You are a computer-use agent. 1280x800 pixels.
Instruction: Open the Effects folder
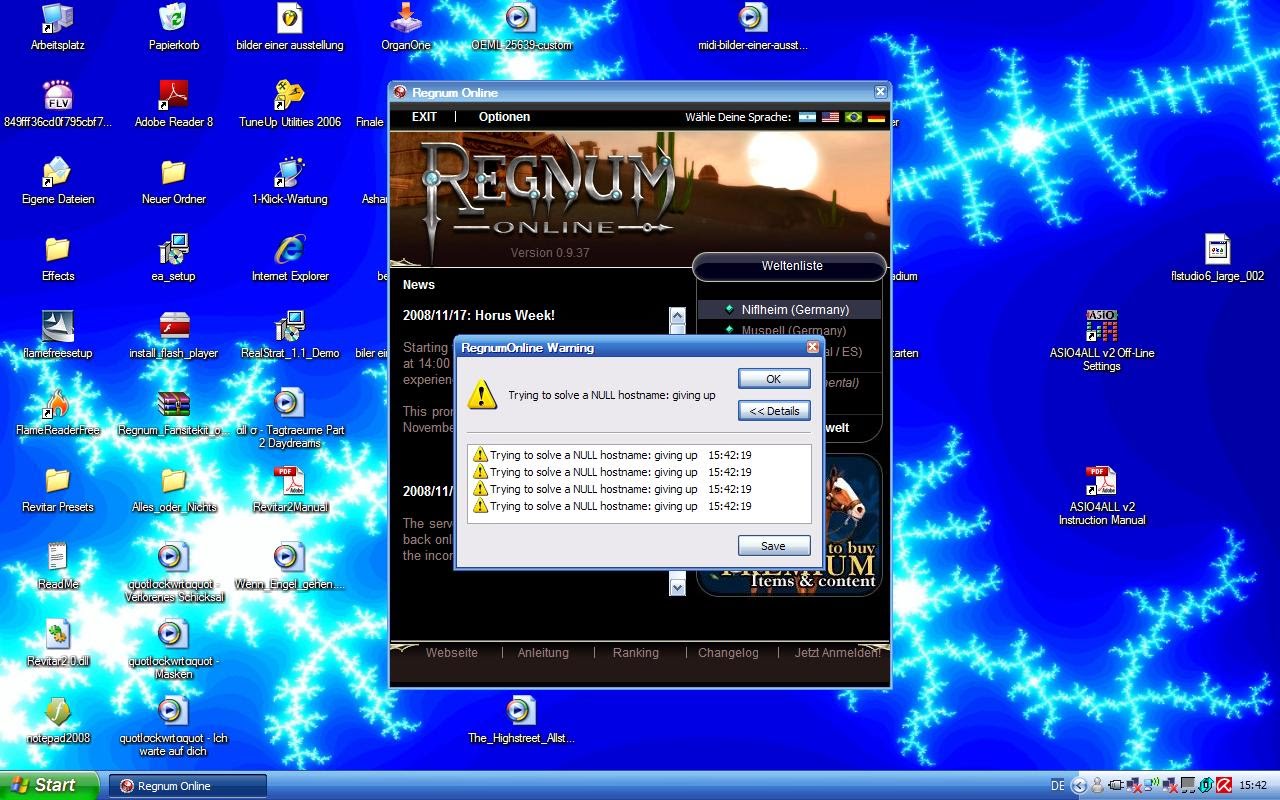(58, 260)
